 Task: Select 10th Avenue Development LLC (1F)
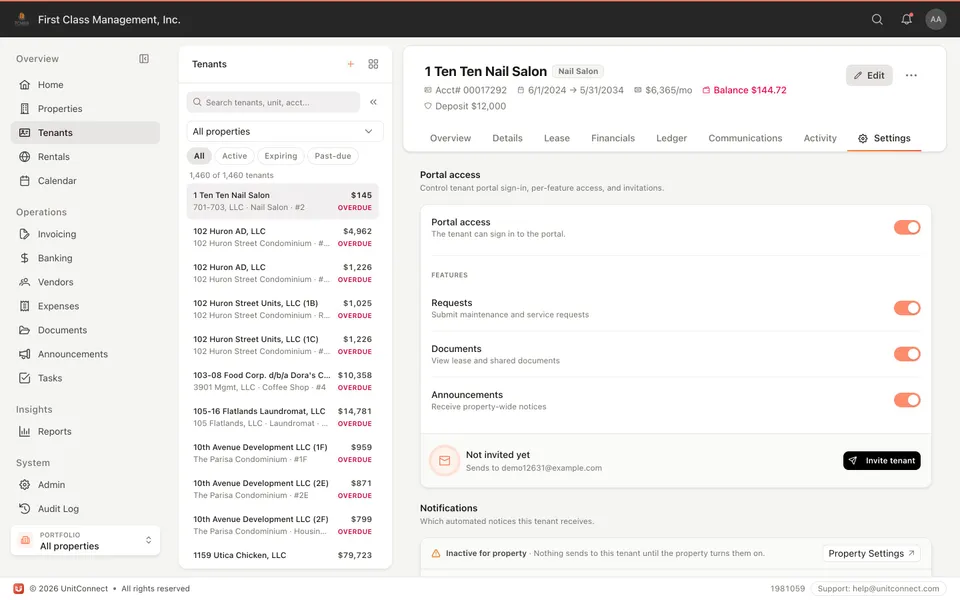click(282, 453)
